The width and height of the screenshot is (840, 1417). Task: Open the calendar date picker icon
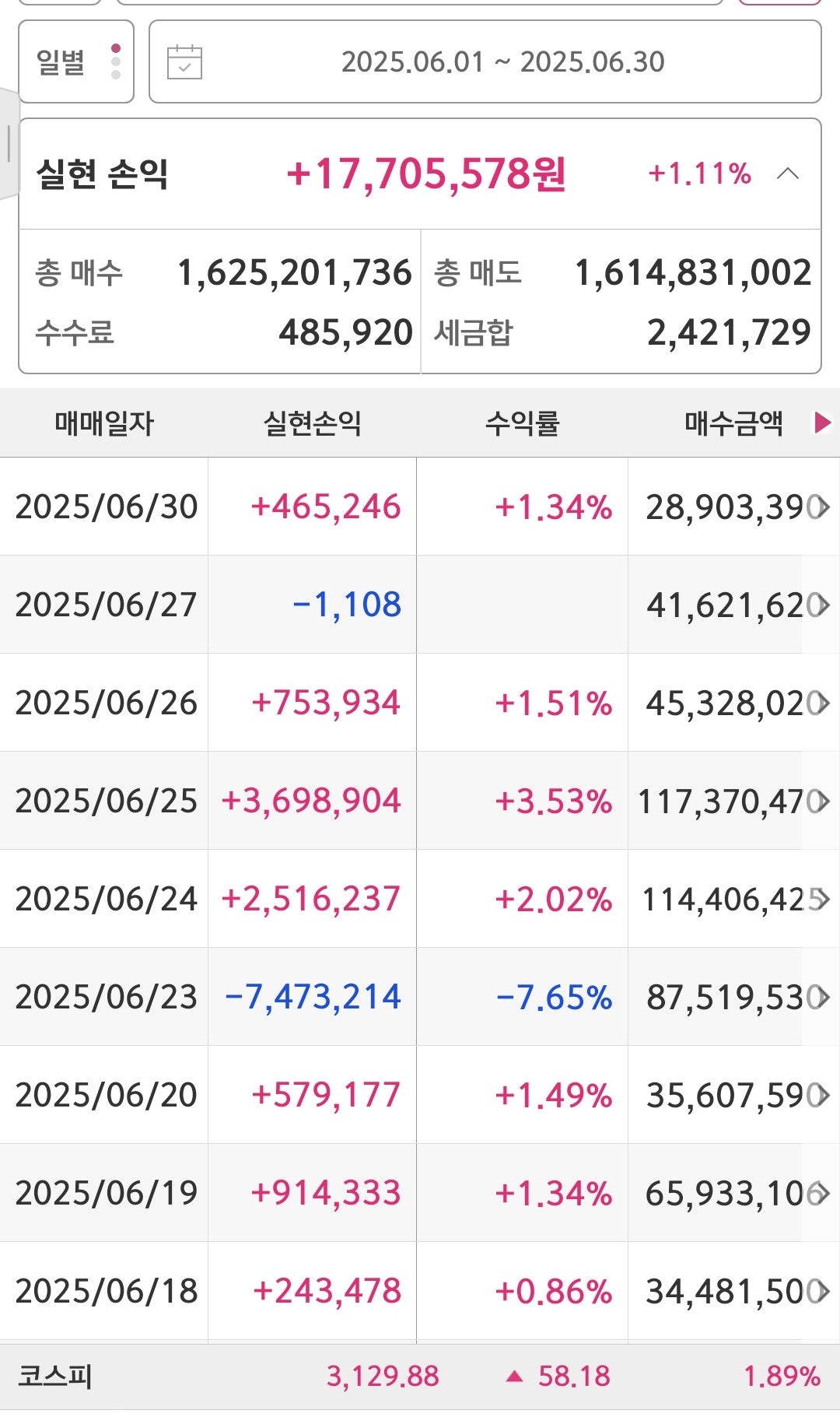point(184,62)
